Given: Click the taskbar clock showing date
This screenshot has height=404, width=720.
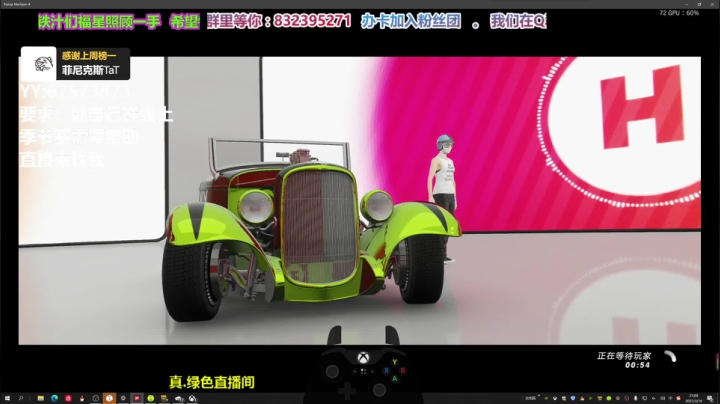Looking at the screenshot, I should pos(692,398).
